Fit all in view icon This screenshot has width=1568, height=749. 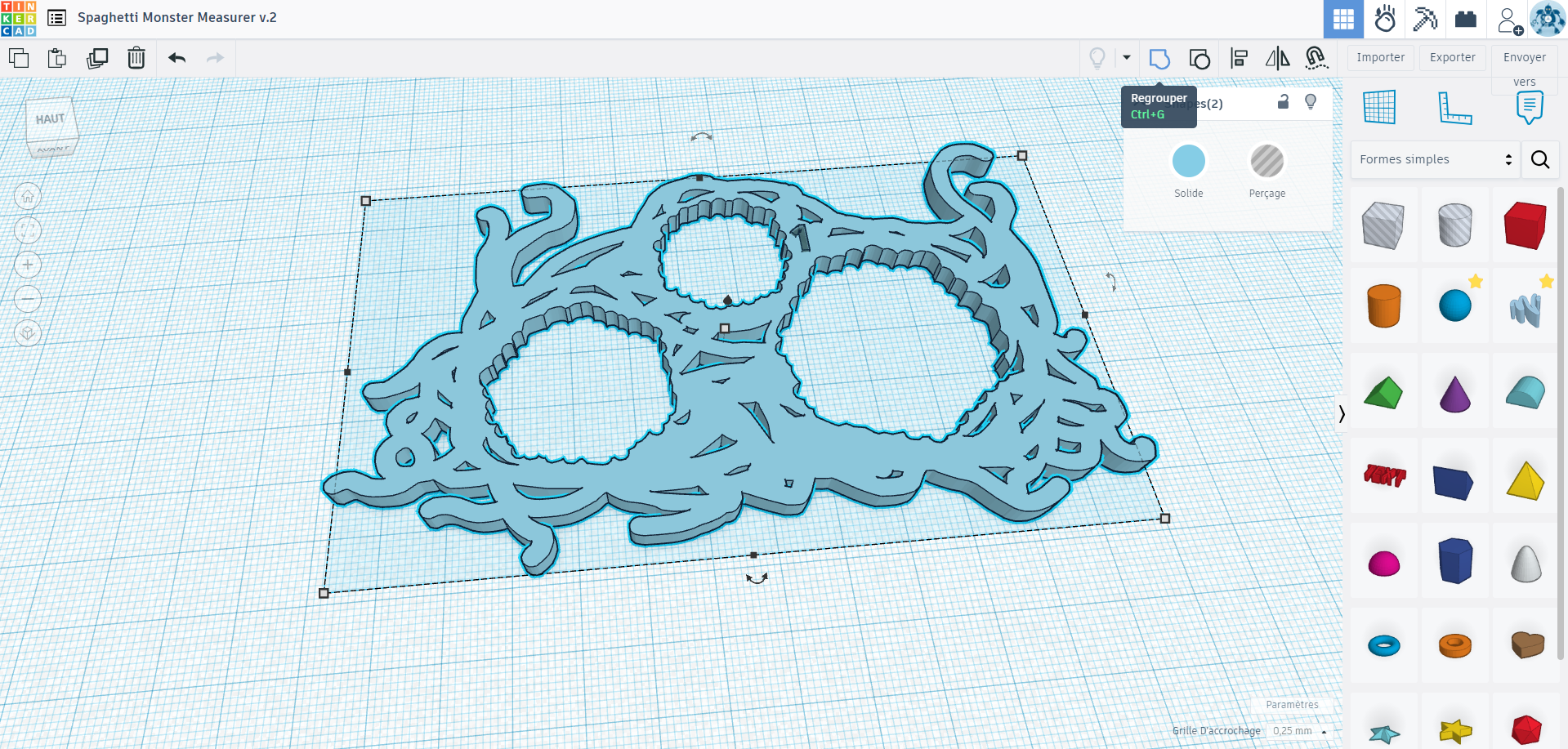click(28, 230)
